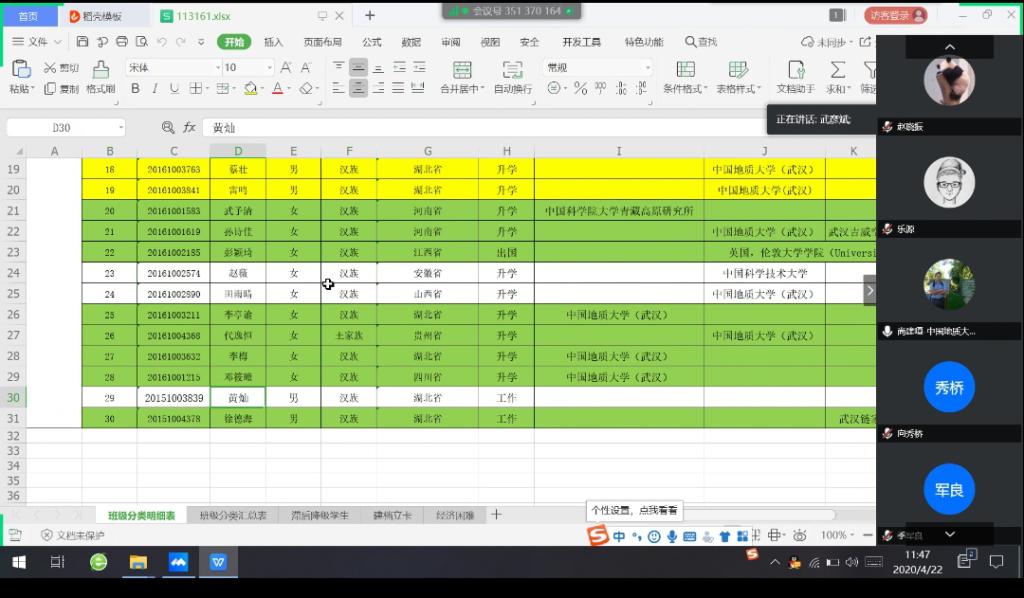
Task: Click the Save icon in quick access toolbar
Action: (x=83, y=42)
